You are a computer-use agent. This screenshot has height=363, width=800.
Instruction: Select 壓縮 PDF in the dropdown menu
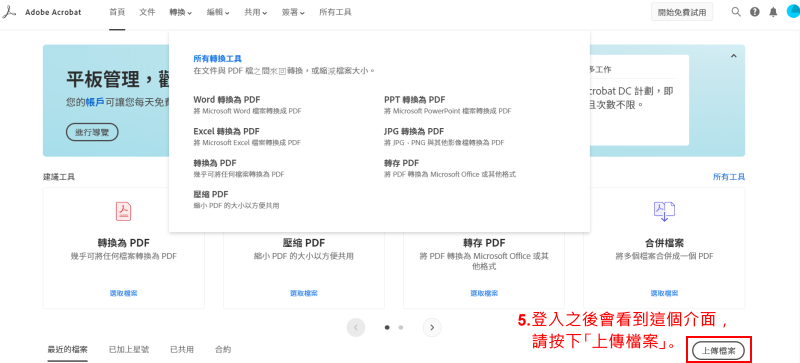pyautogui.click(x=211, y=195)
